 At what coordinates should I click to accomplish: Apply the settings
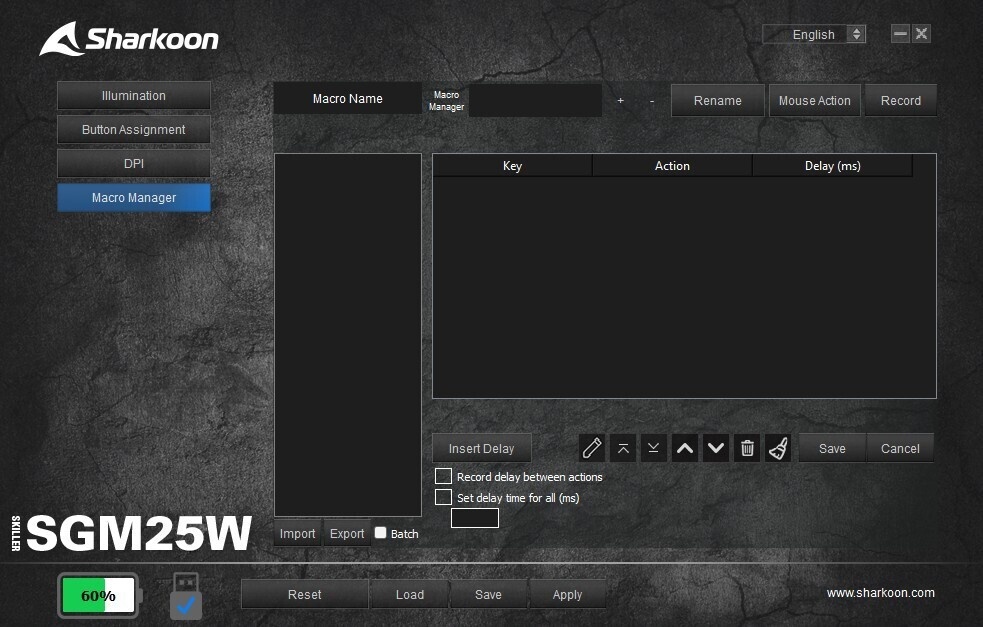[567, 594]
